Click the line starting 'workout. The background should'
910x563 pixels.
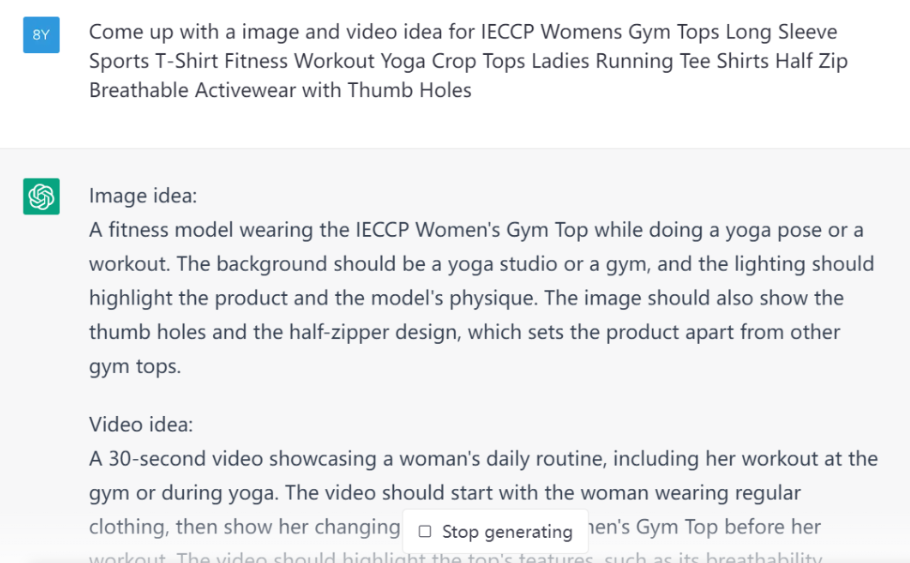[481, 264]
